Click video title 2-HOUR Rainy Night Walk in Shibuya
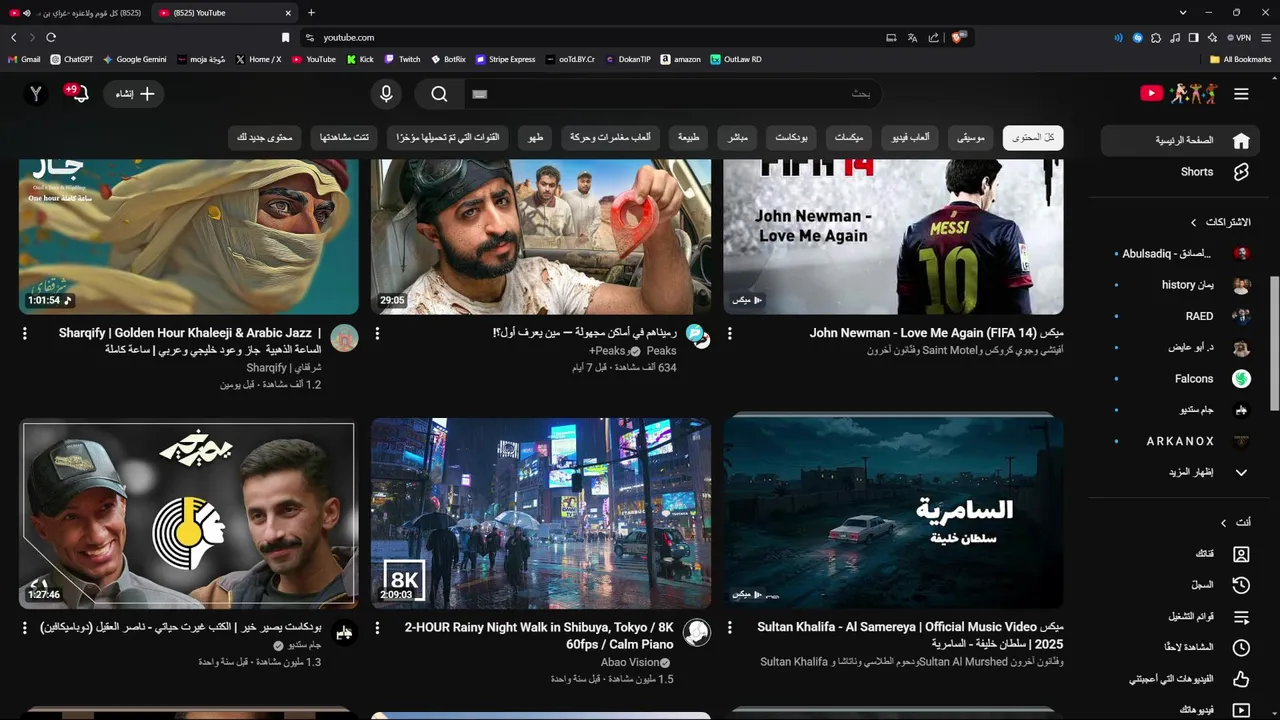 point(539,636)
